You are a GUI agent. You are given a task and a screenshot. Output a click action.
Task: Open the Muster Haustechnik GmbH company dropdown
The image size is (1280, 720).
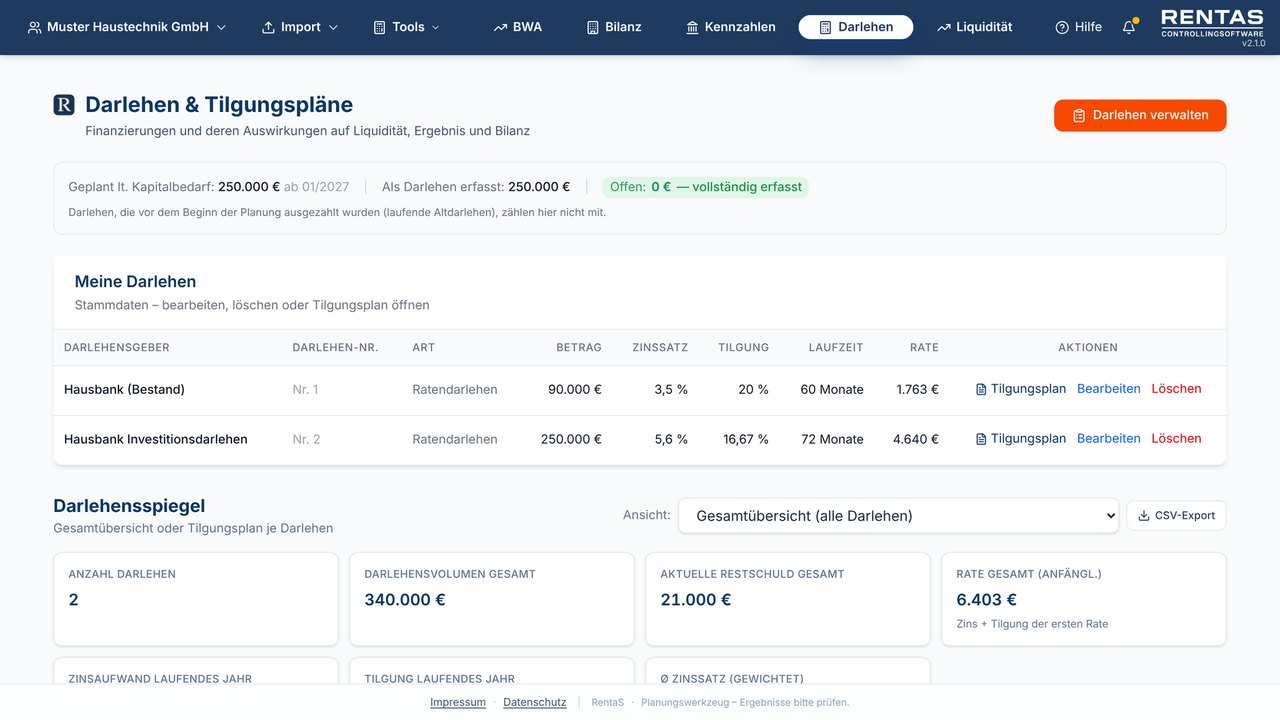127,27
